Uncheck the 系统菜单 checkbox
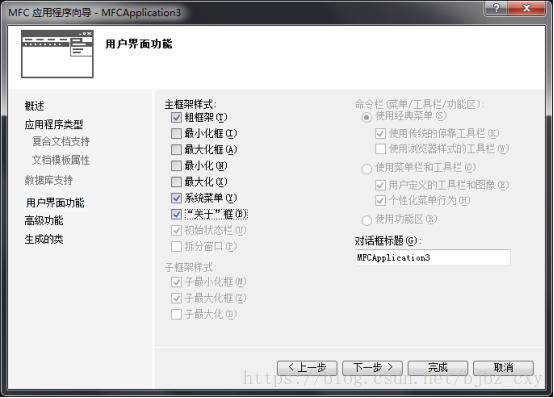554x398 pixels. click(x=176, y=198)
